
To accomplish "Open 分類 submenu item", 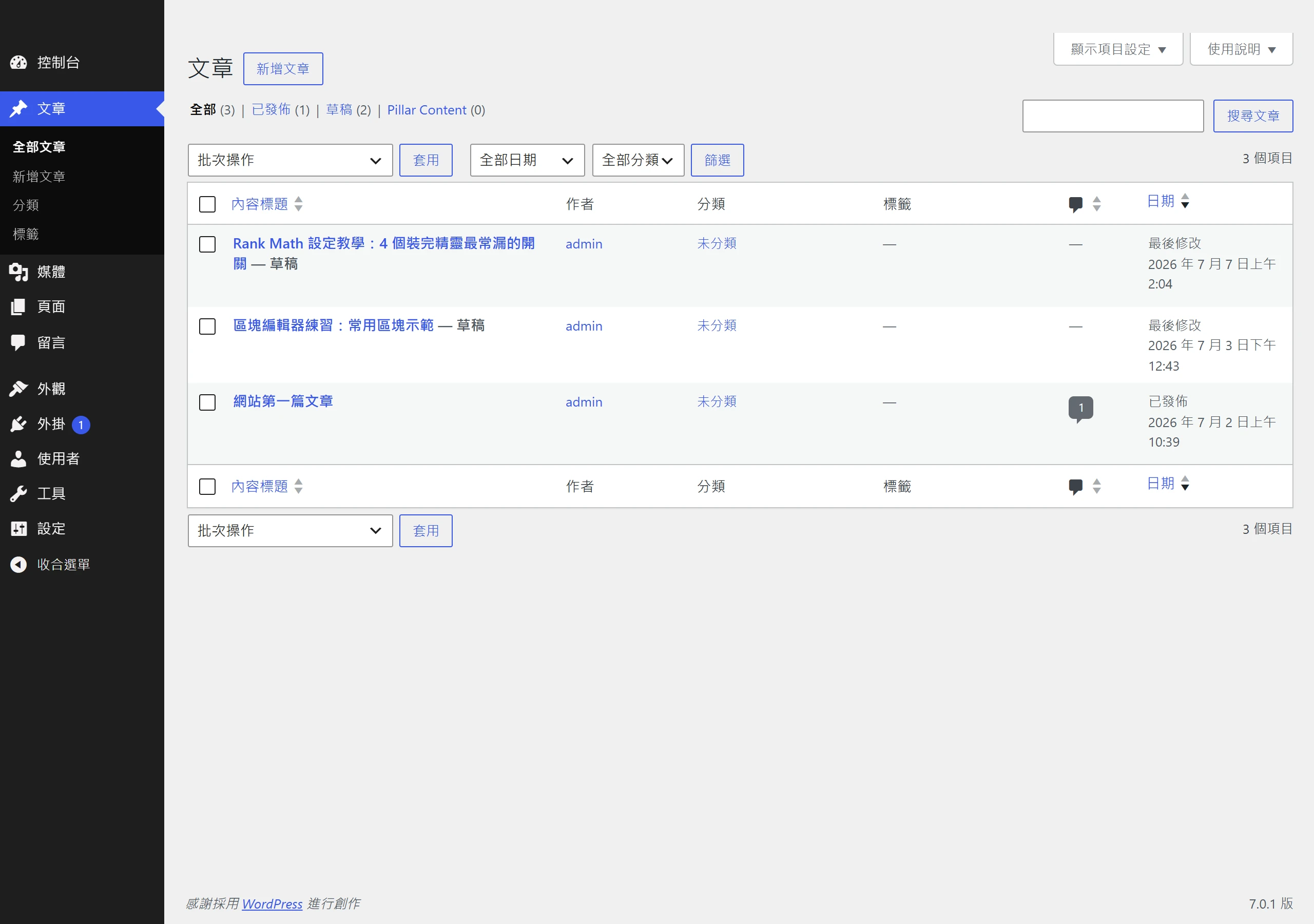I will pos(26,205).
